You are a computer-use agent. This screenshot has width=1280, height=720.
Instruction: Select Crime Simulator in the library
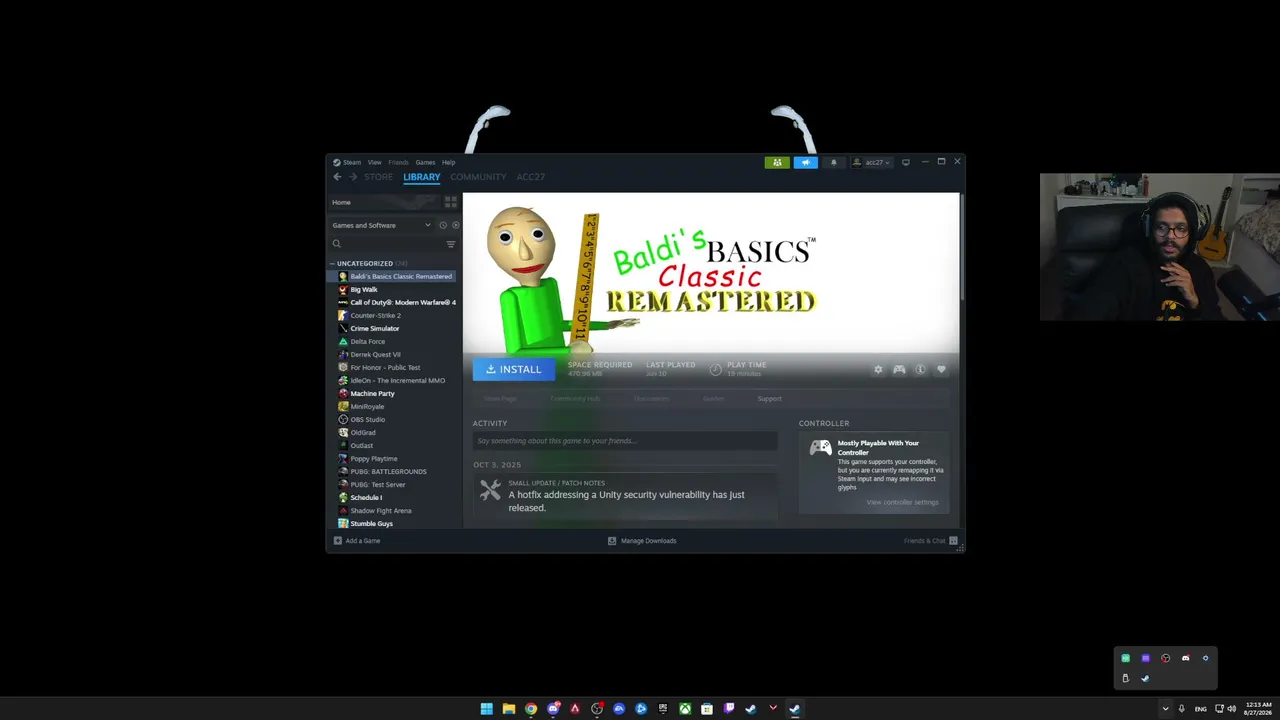click(393, 328)
